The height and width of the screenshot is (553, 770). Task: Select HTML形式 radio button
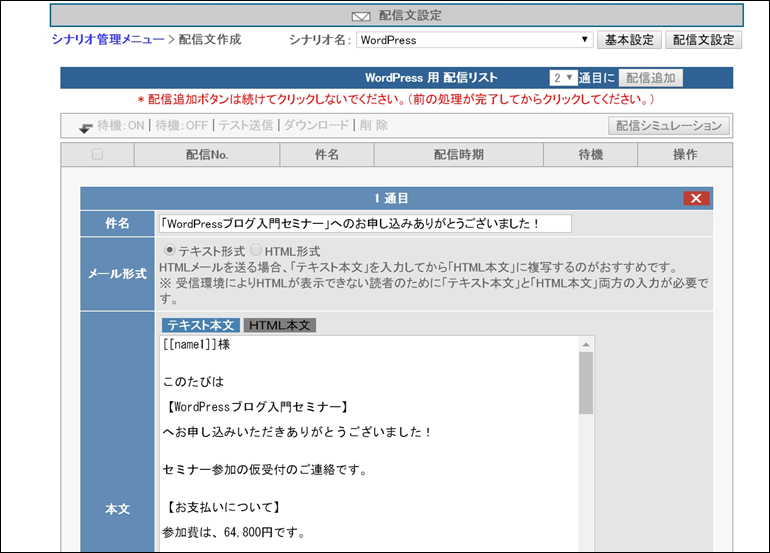(x=256, y=250)
